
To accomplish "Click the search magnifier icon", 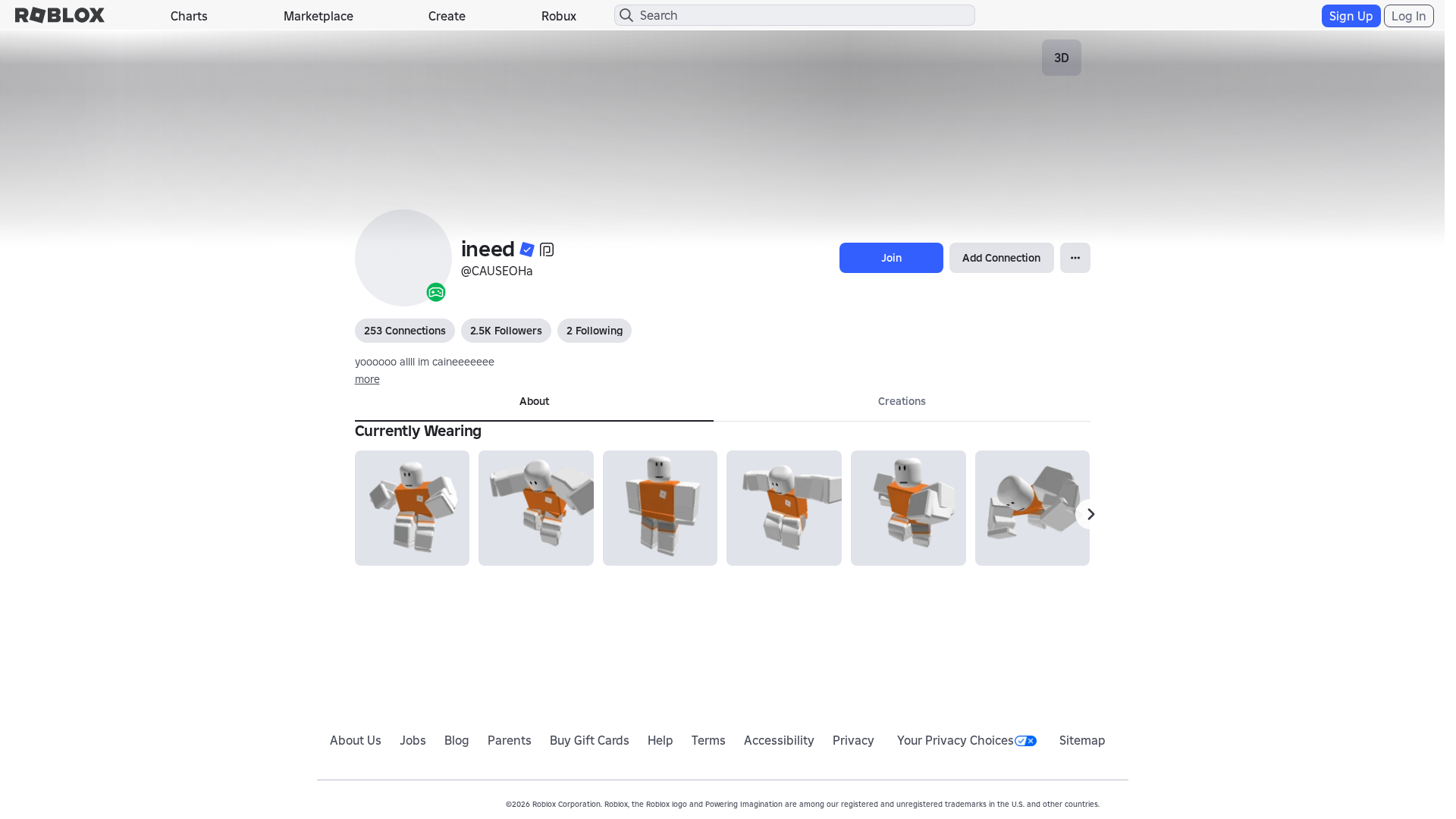I will tap(626, 15).
